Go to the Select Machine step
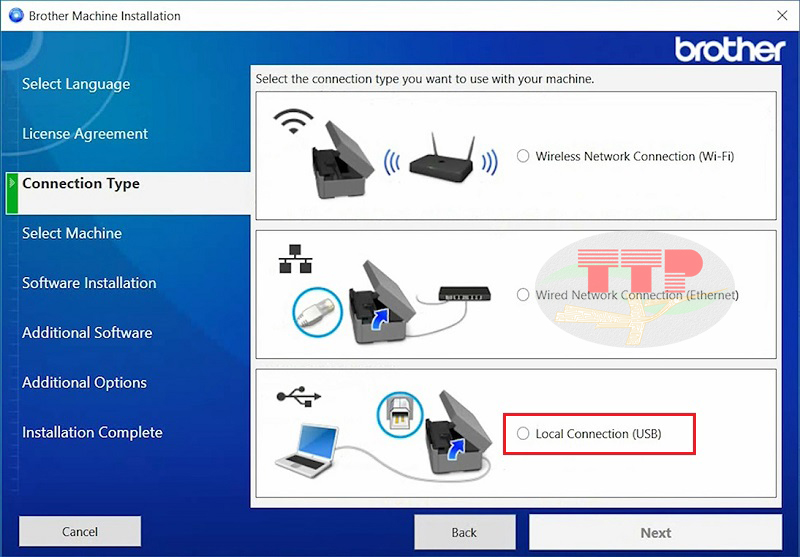The width and height of the screenshot is (800, 557). tap(72, 233)
